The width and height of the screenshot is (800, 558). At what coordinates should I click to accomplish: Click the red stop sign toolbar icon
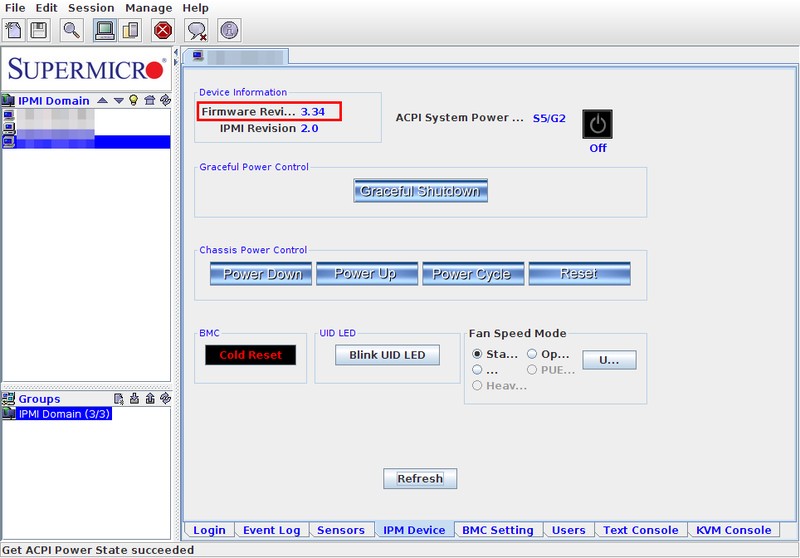[x=163, y=30]
